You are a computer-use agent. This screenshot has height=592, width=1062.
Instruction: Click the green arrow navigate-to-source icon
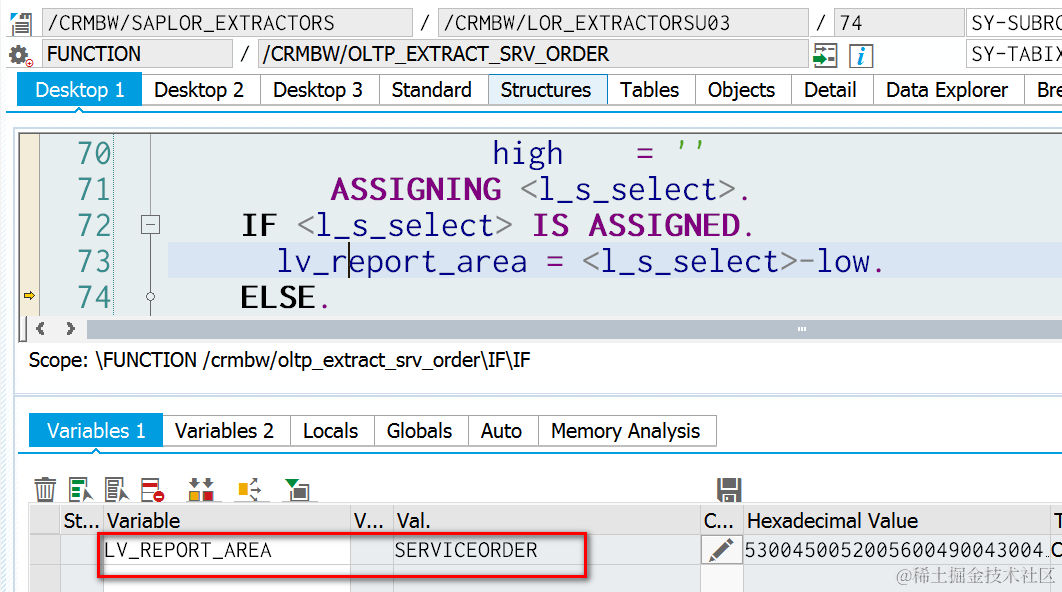(x=825, y=55)
